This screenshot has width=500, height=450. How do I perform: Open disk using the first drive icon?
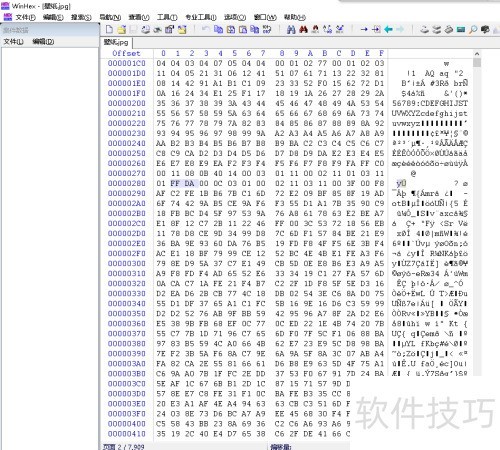[424, 30]
